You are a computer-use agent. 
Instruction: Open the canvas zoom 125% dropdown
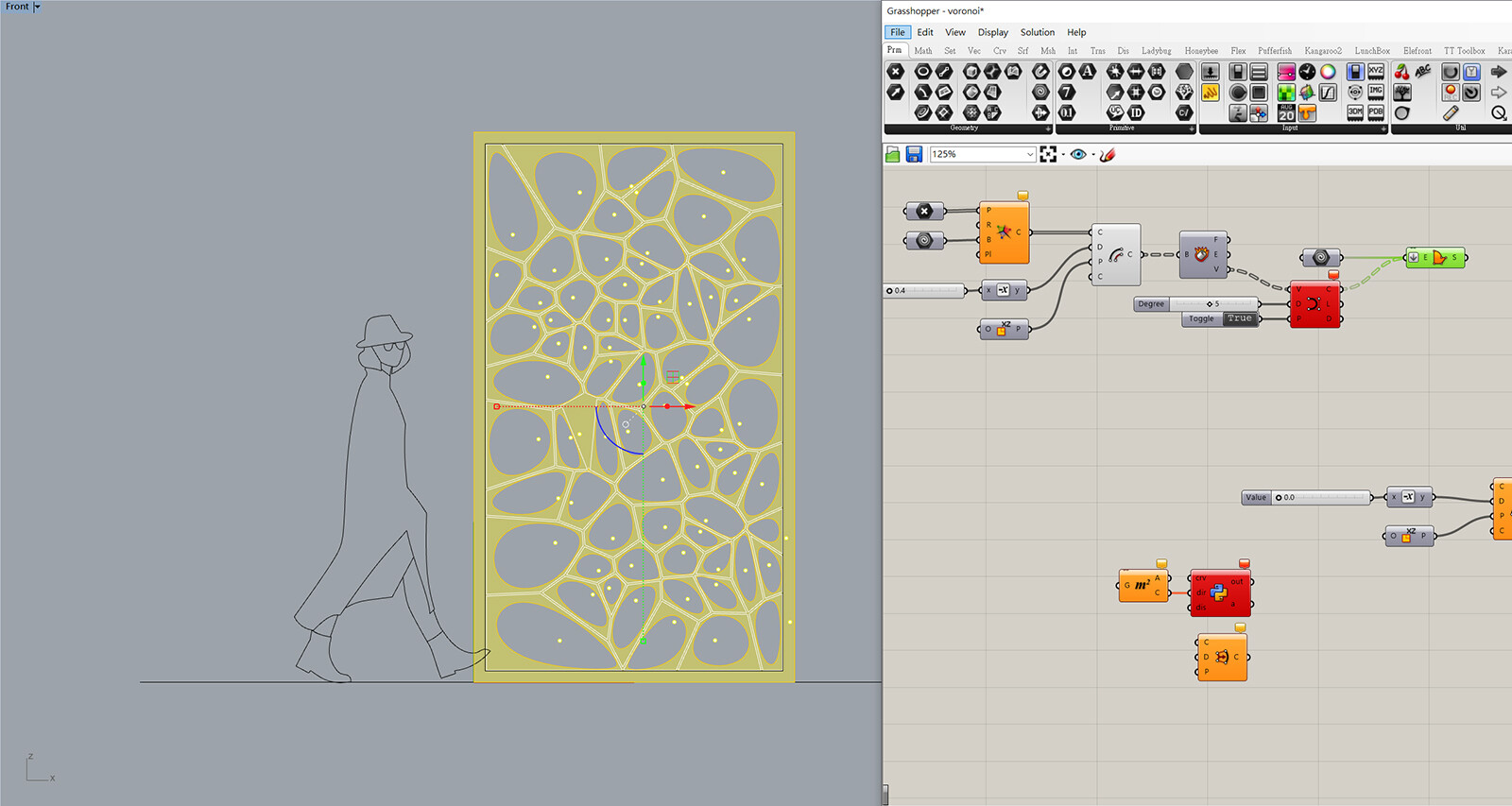pyautogui.click(x=1030, y=154)
